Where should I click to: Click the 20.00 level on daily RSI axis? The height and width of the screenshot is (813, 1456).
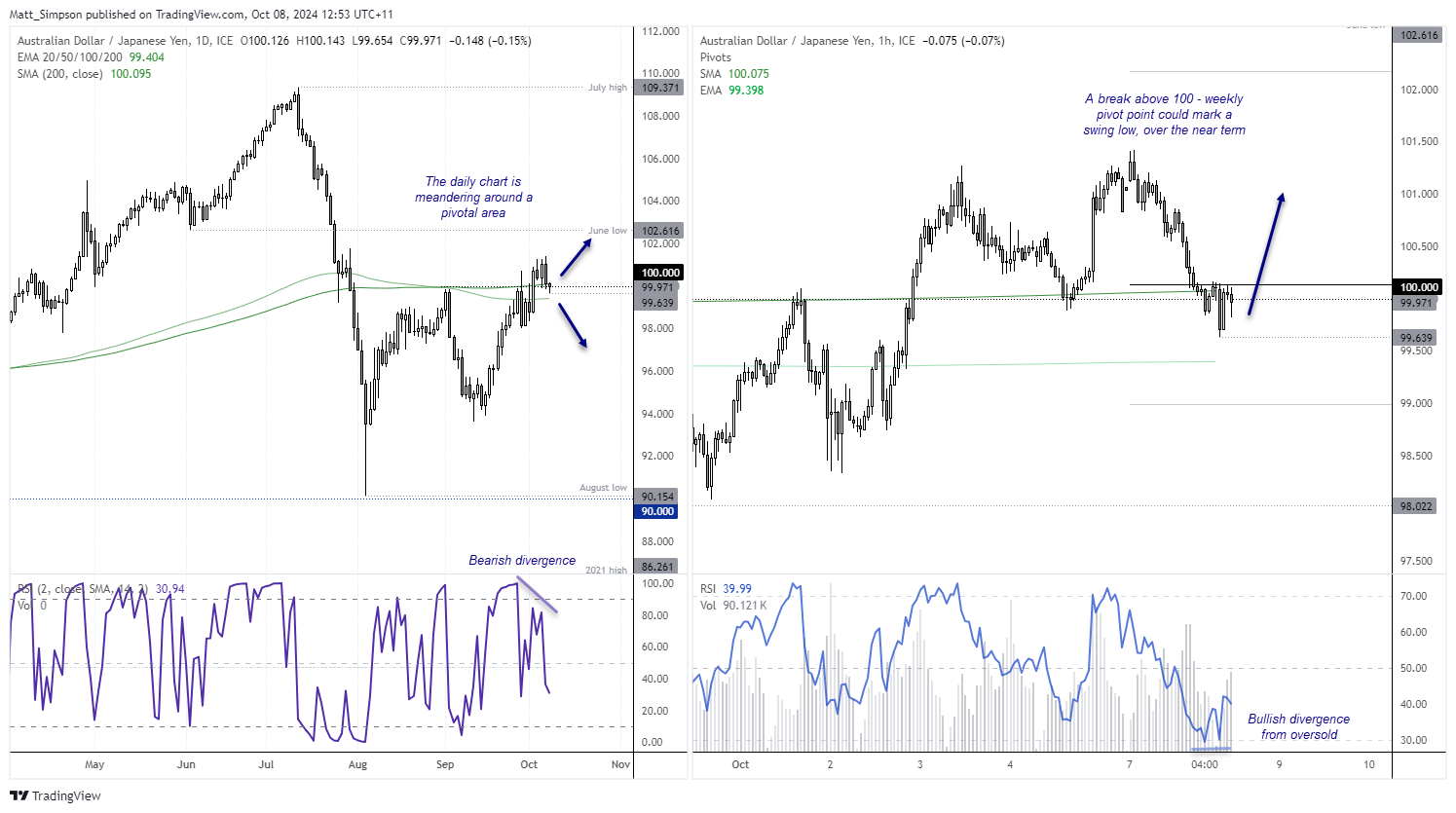(x=655, y=711)
